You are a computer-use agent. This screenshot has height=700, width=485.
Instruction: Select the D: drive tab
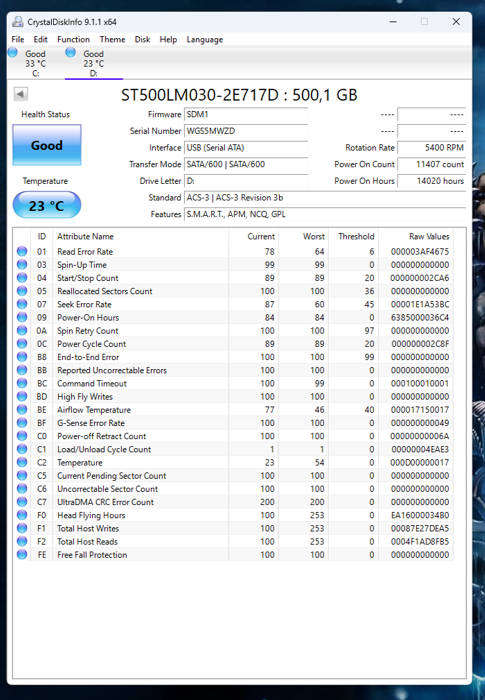point(93,63)
